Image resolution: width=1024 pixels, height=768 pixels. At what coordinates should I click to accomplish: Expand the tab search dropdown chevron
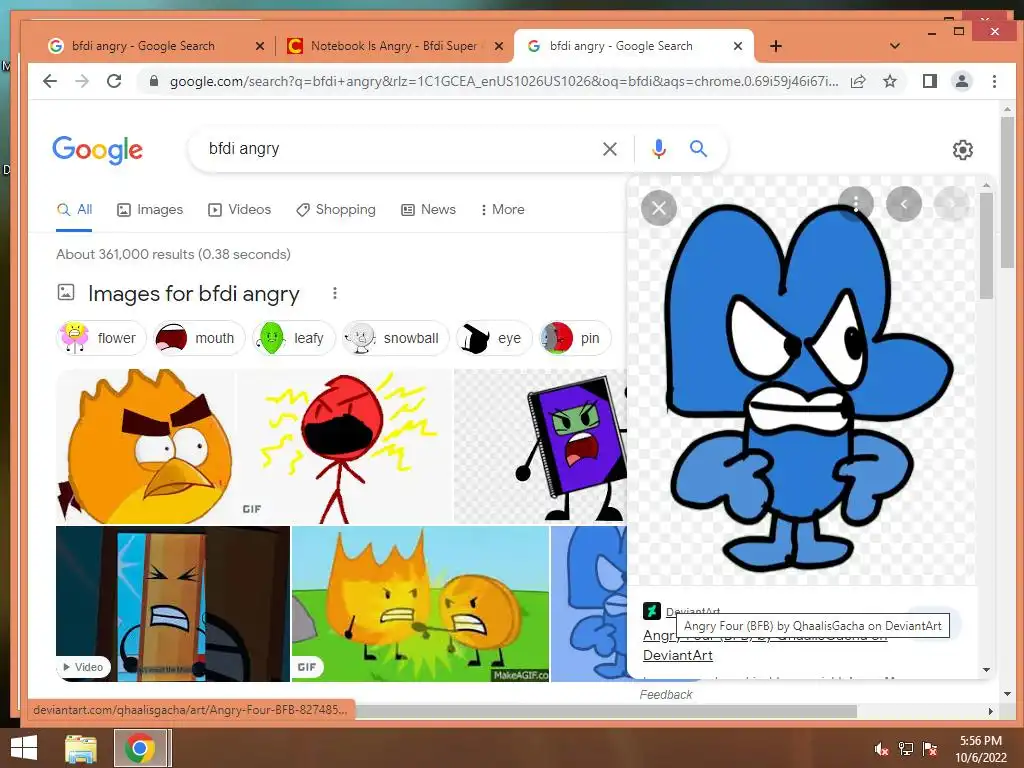[895, 46]
